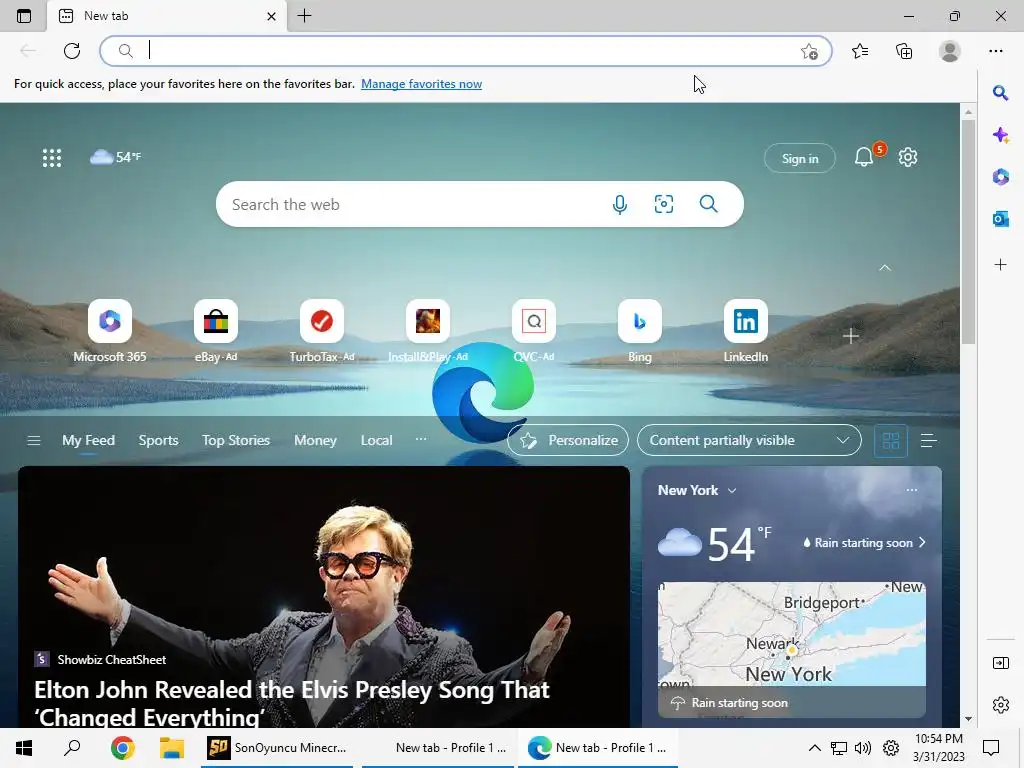Open the Install&Play quick link

tap(428, 331)
